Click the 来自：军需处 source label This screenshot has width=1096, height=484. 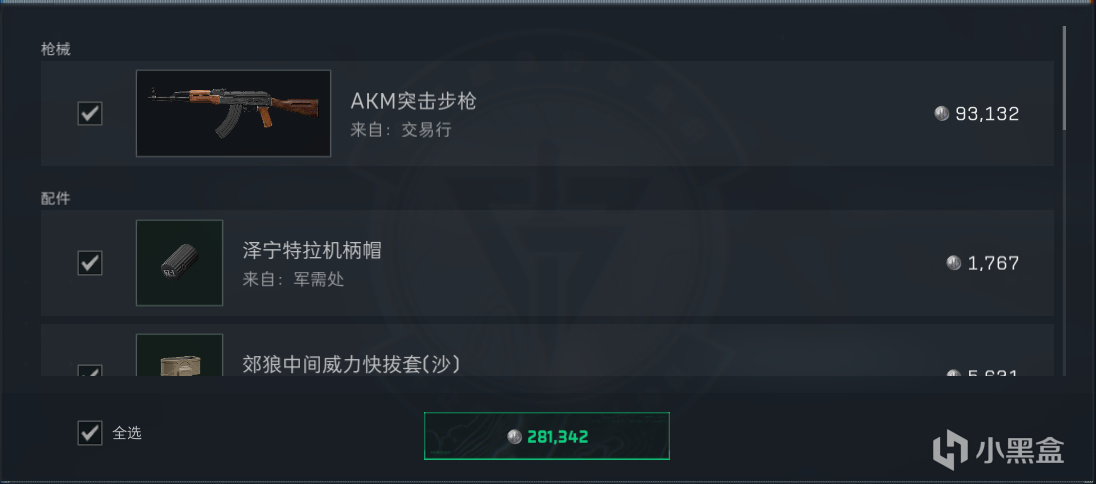tap(293, 280)
